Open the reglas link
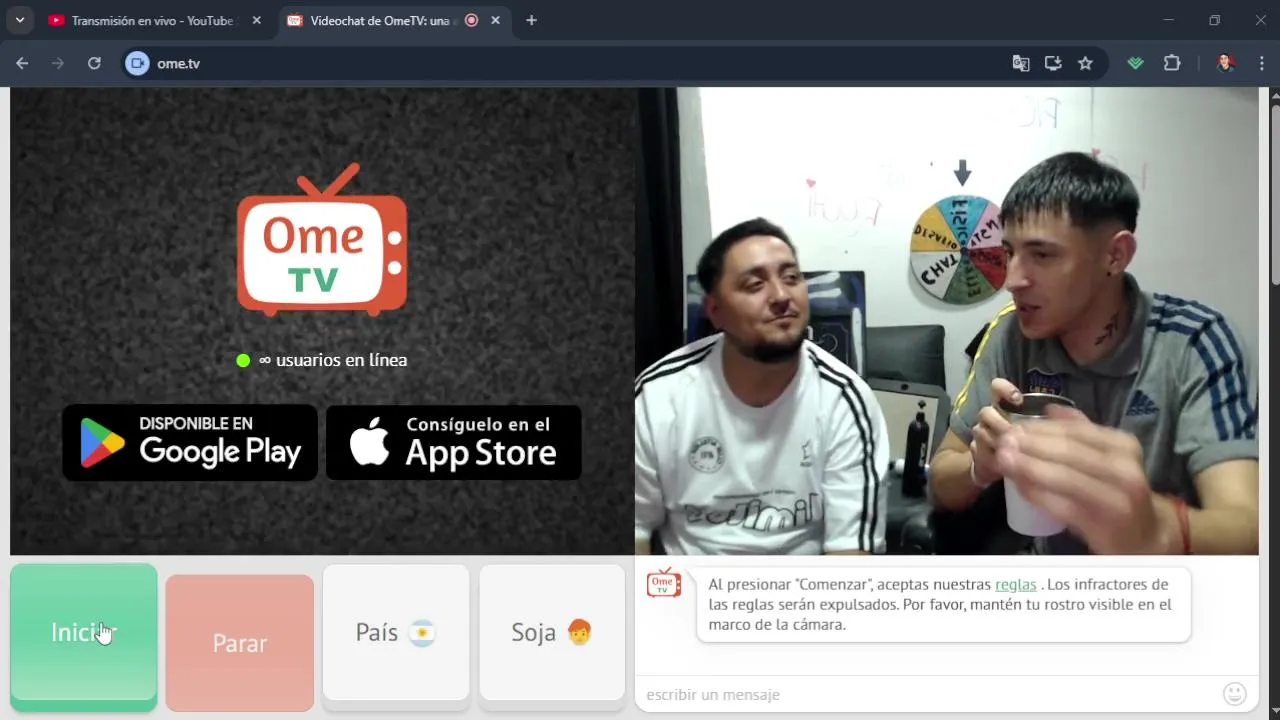Viewport: 1280px width, 720px height. click(x=1015, y=585)
